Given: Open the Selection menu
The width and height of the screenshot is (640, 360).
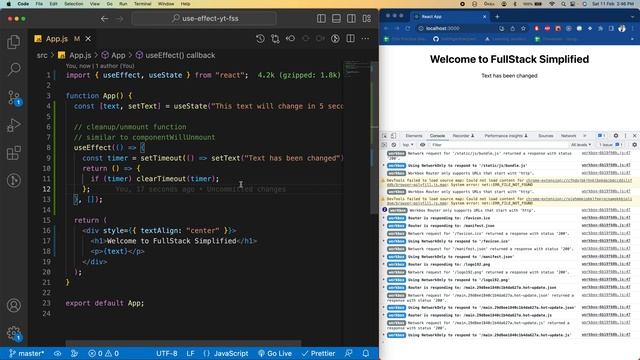Looking at the screenshot, I should coord(73,4).
